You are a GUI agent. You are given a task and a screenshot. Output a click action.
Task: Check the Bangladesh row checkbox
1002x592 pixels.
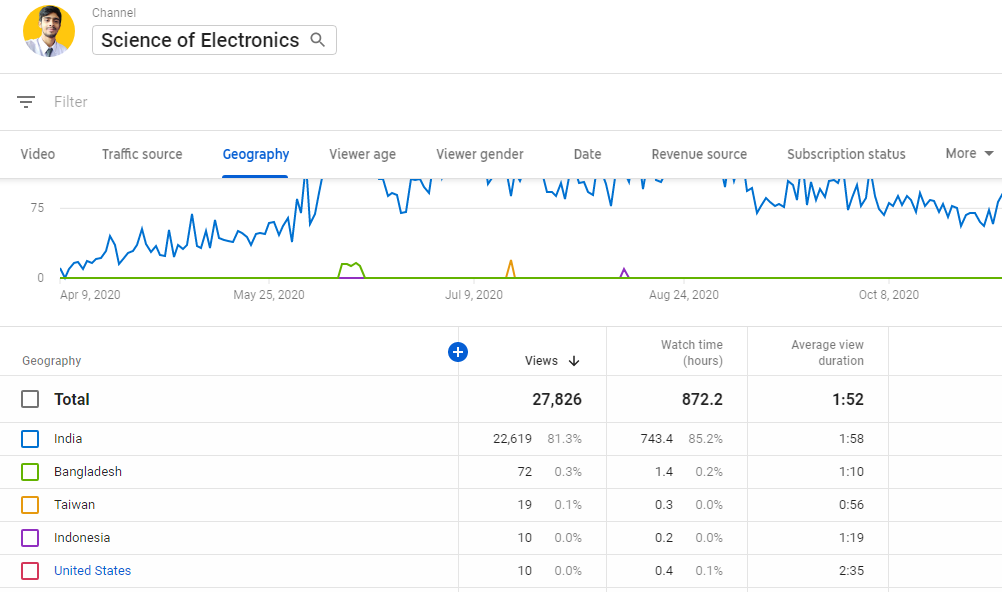(29, 471)
